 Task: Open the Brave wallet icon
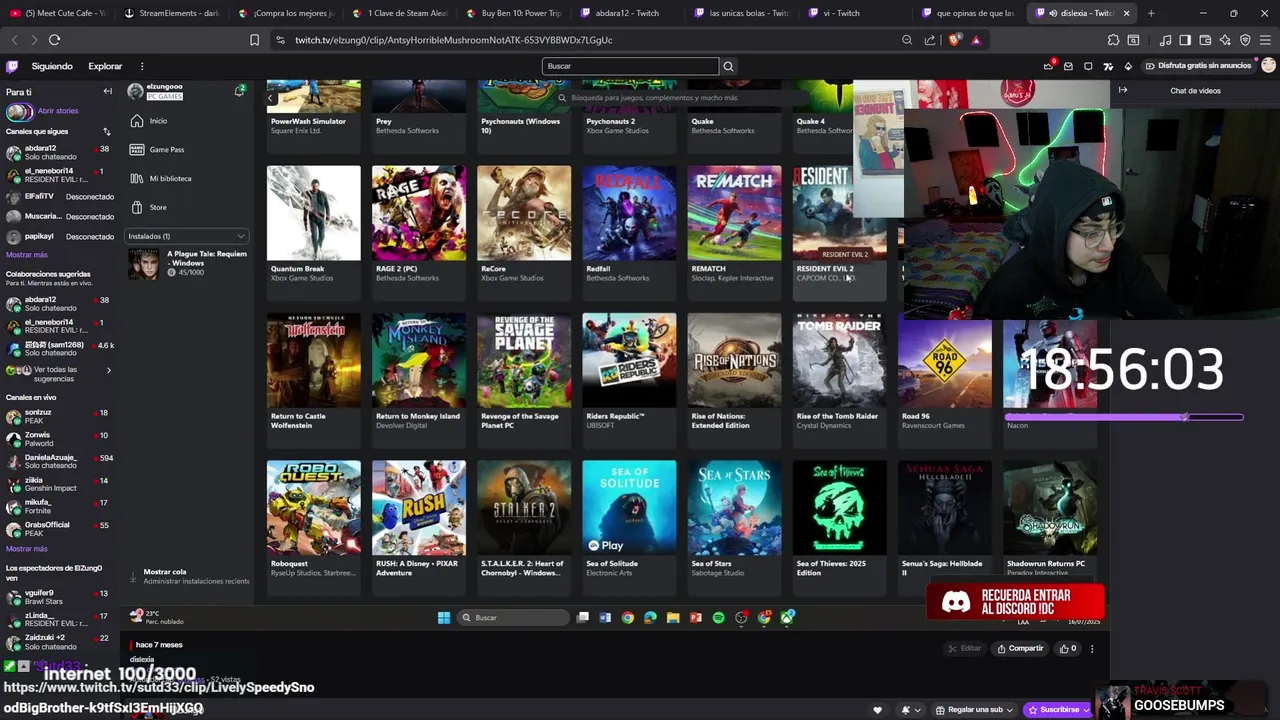(x=1205, y=40)
